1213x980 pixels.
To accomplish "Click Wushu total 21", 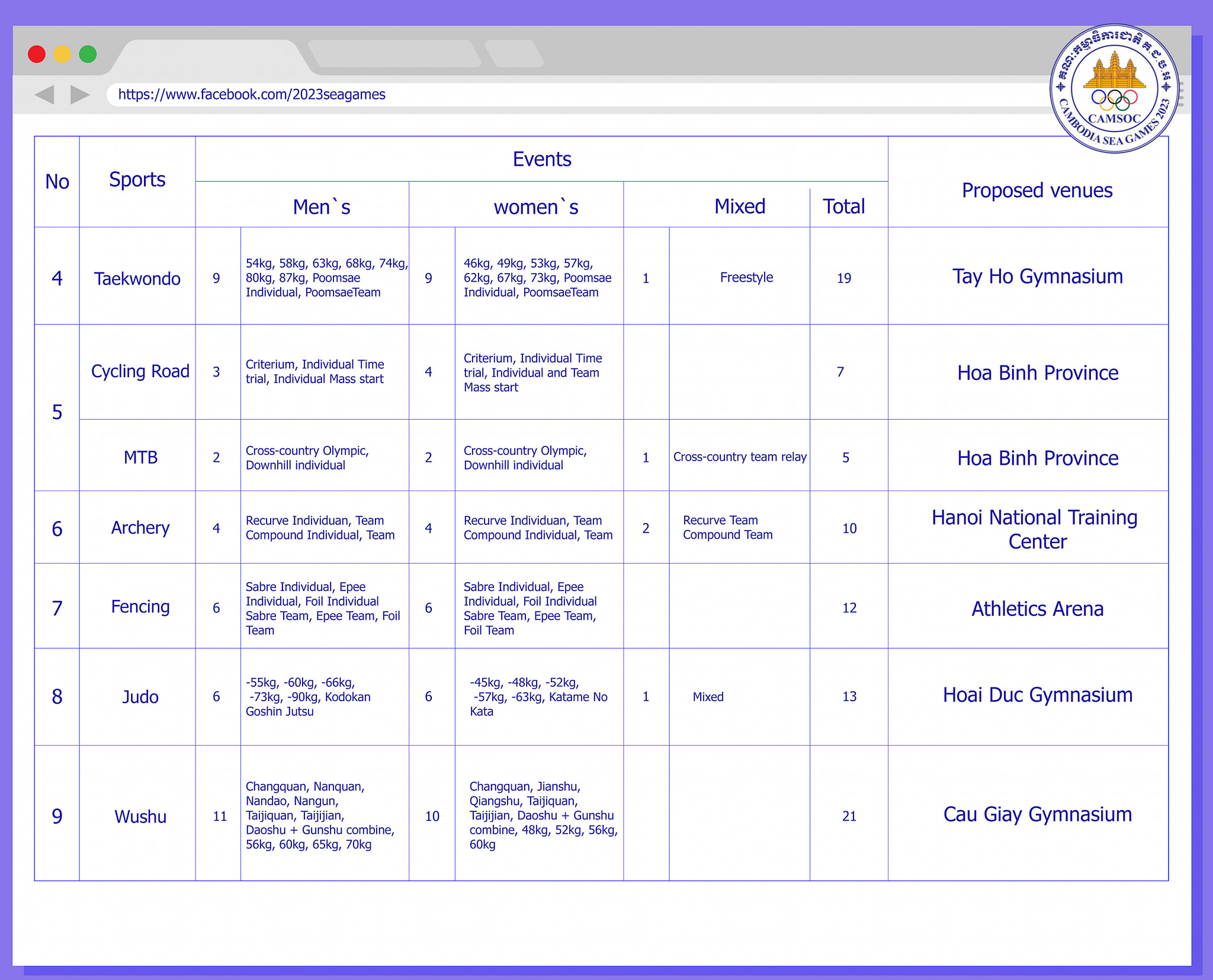I will pyautogui.click(x=849, y=817).
